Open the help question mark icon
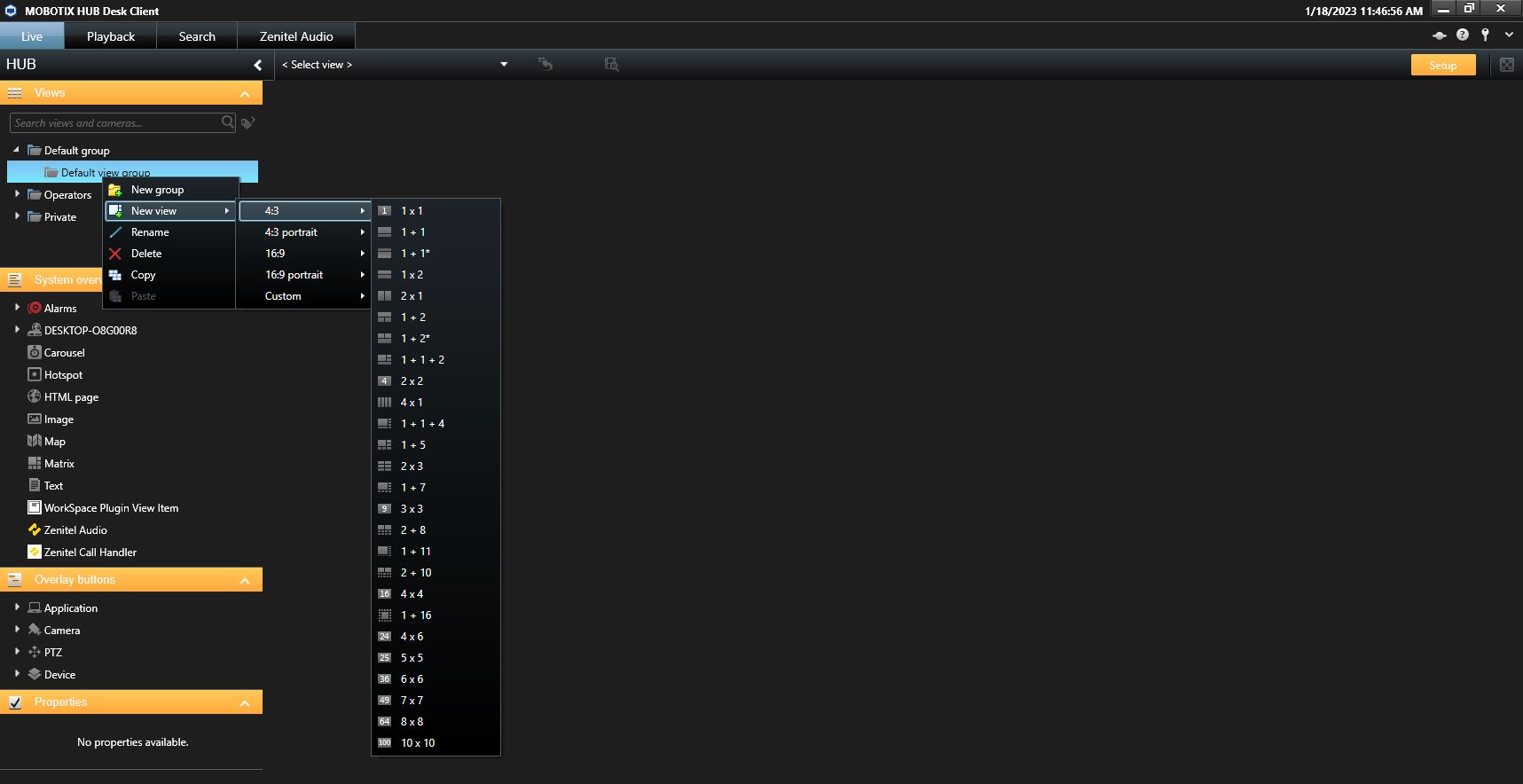This screenshot has width=1523, height=784. pyautogui.click(x=1463, y=35)
